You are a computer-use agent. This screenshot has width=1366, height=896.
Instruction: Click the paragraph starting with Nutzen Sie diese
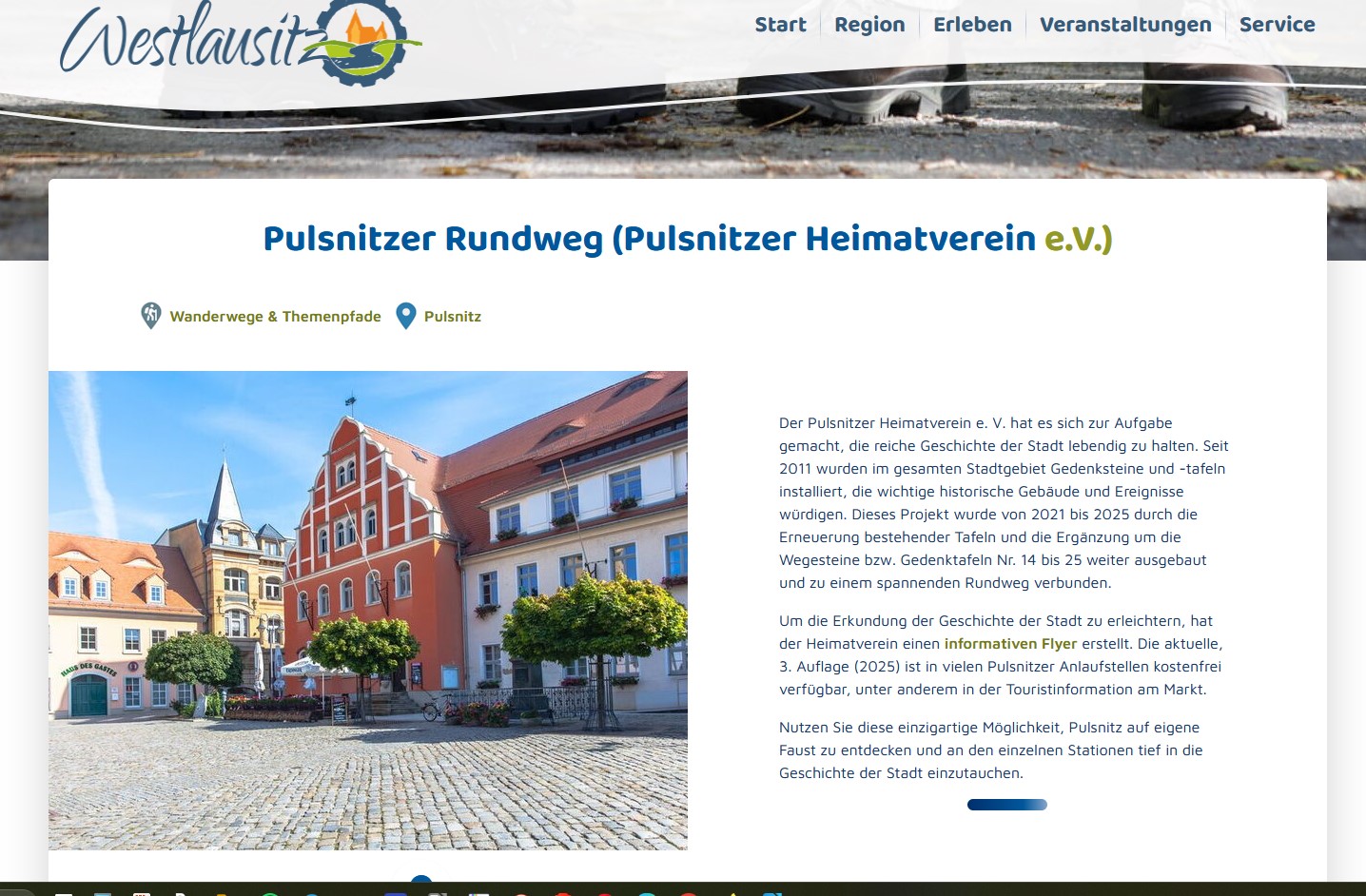click(990, 750)
